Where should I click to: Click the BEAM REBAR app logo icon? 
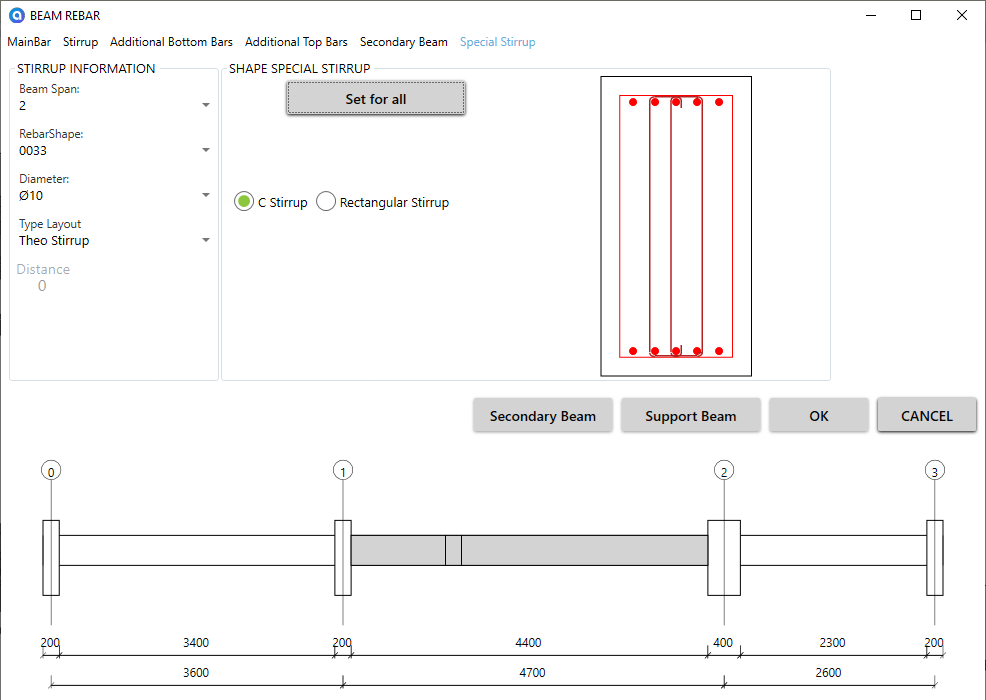point(16,15)
